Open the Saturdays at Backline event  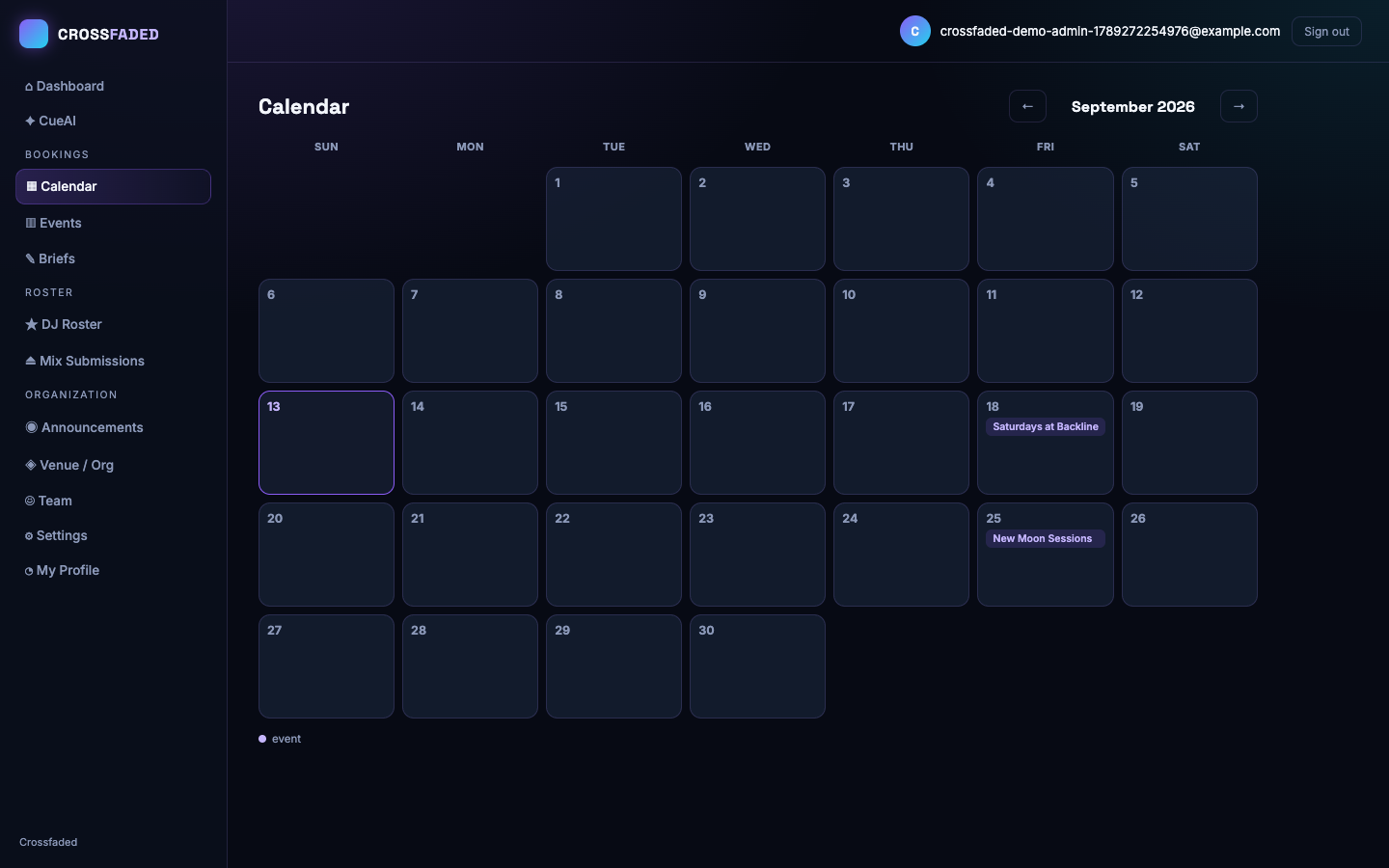coord(1046,426)
